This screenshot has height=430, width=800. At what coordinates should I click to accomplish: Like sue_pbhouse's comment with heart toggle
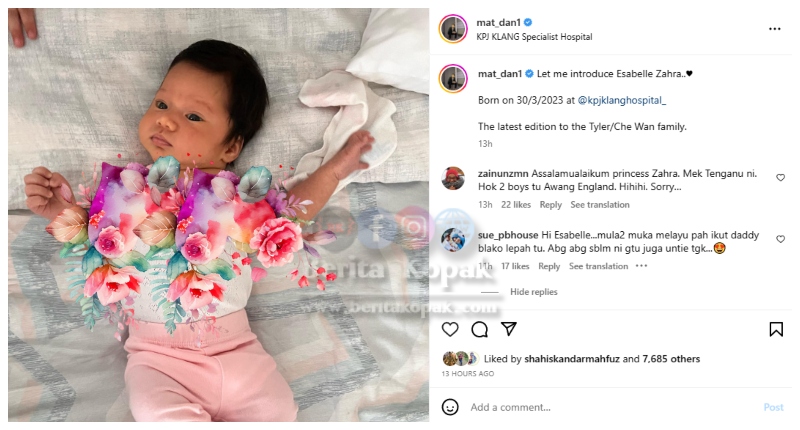pyautogui.click(x=780, y=239)
